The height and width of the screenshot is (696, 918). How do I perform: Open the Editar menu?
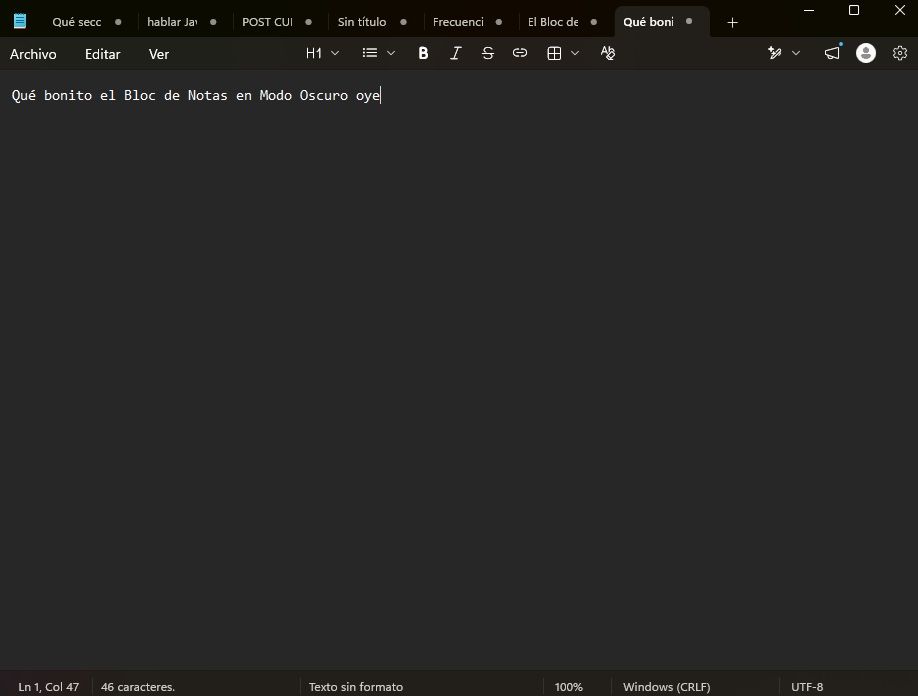coord(102,54)
